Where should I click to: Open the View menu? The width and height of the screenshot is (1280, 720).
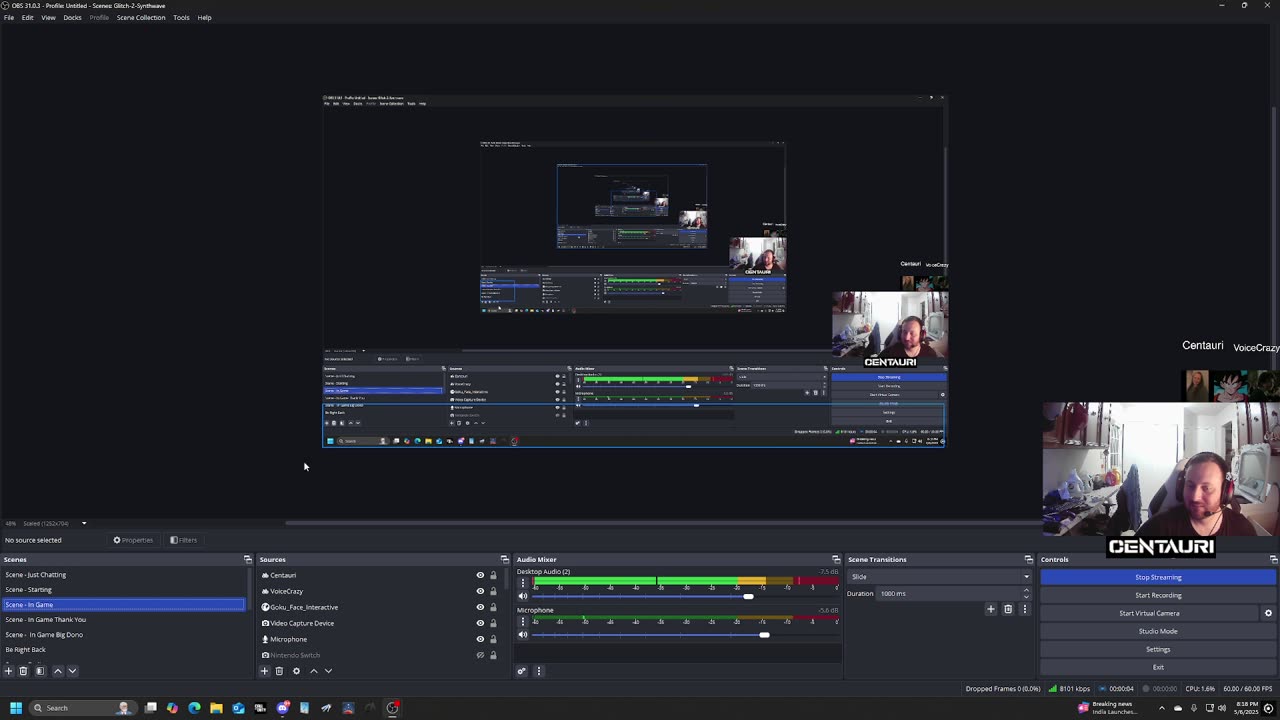48,18
